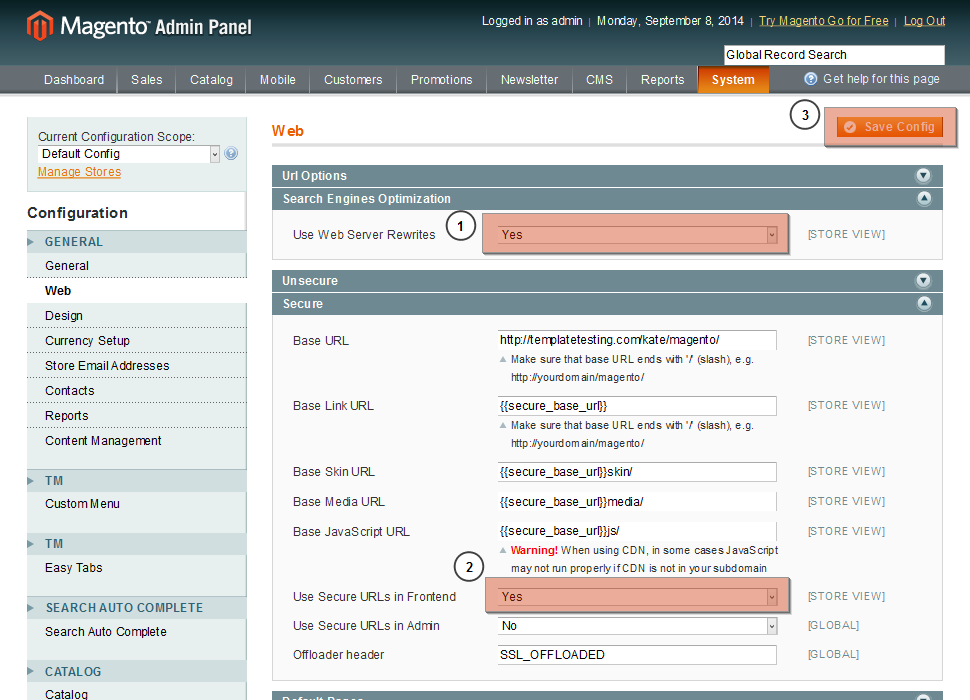
Task: Select Currency Setup in the sidebar
Action: point(137,341)
